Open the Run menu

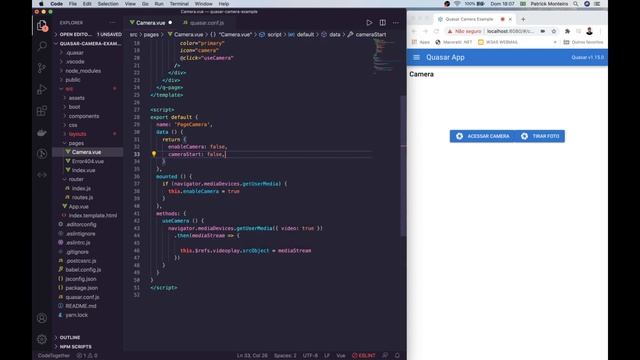[159, 4]
